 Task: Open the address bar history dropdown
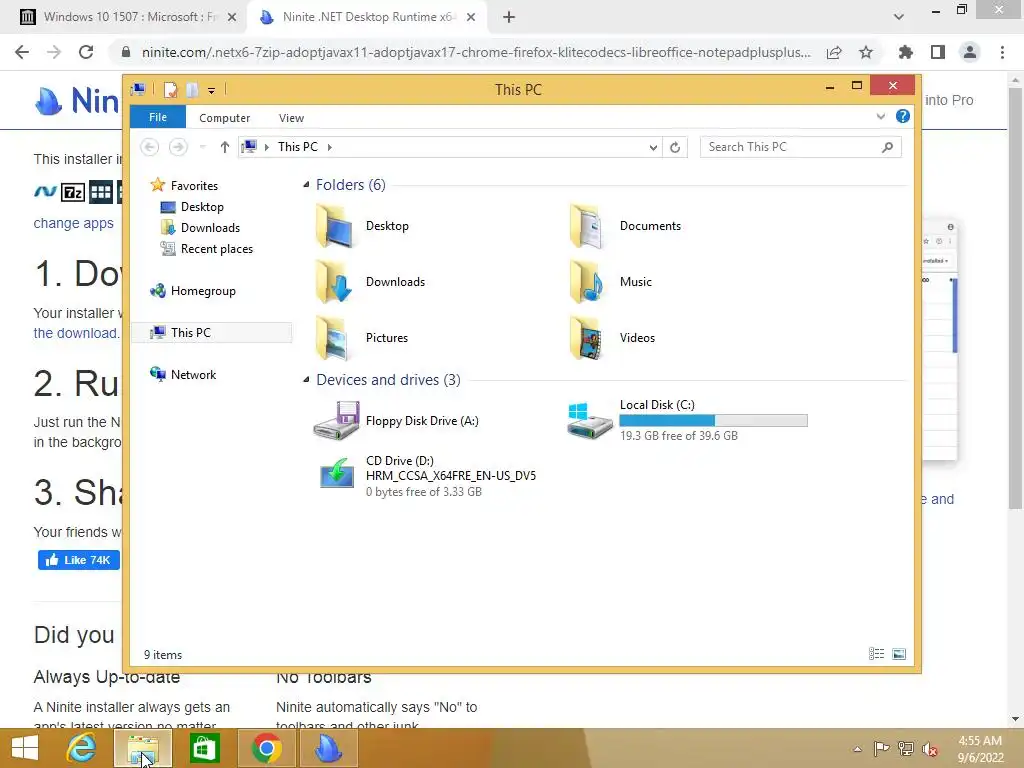click(653, 148)
